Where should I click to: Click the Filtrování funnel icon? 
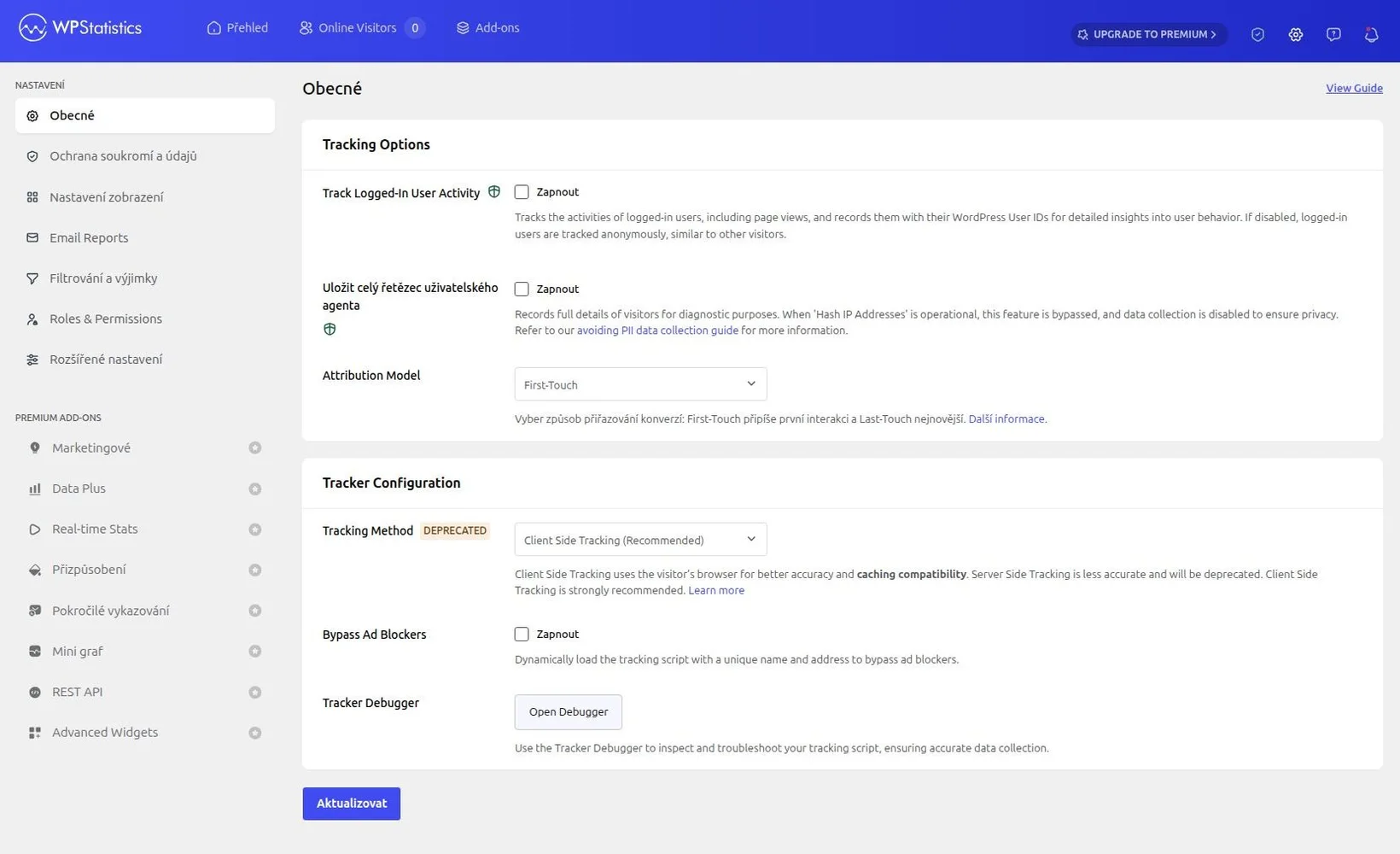tap(32, 278)
